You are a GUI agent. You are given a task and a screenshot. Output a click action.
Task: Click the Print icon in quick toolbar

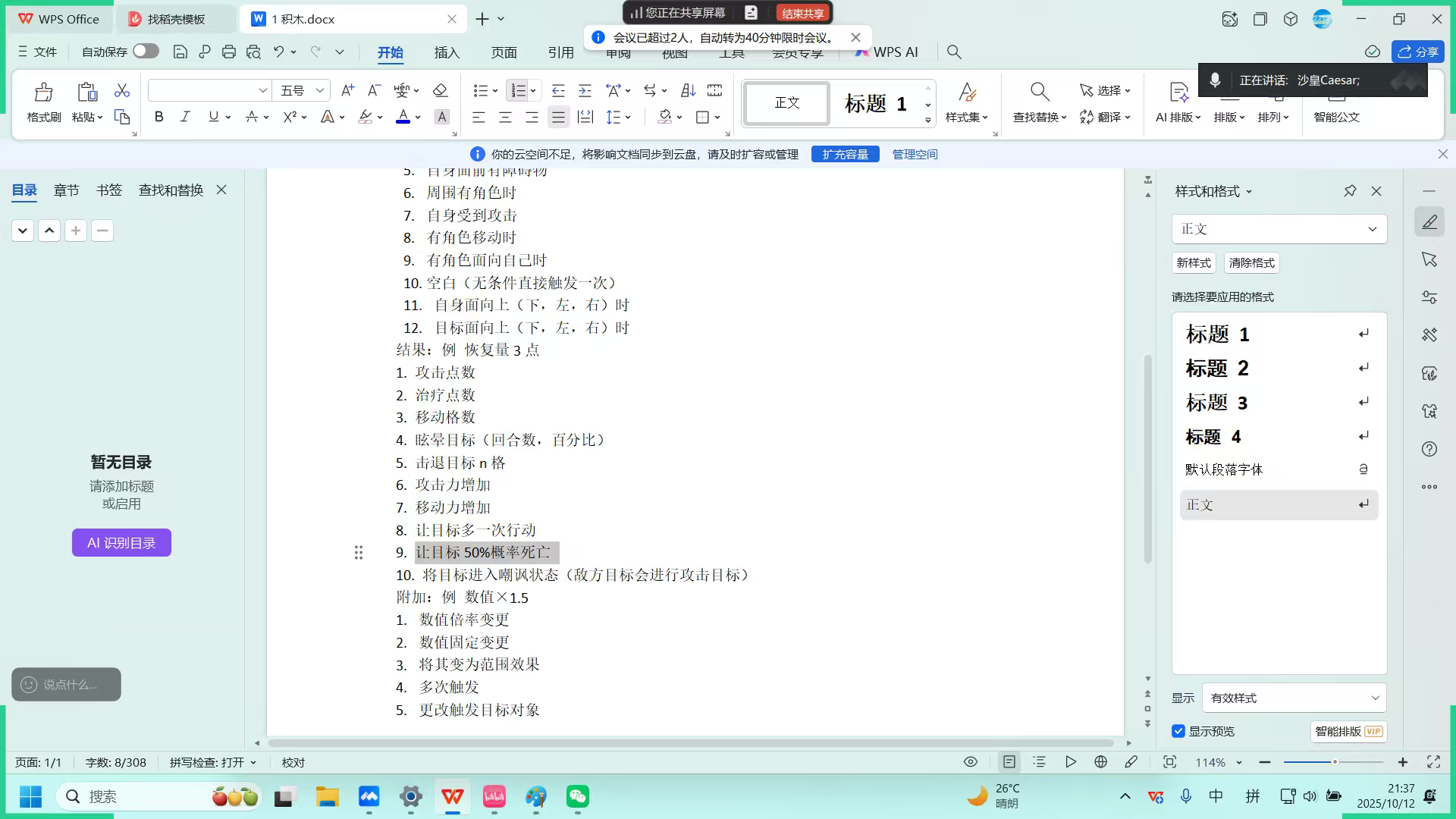(x=229, y=52)
